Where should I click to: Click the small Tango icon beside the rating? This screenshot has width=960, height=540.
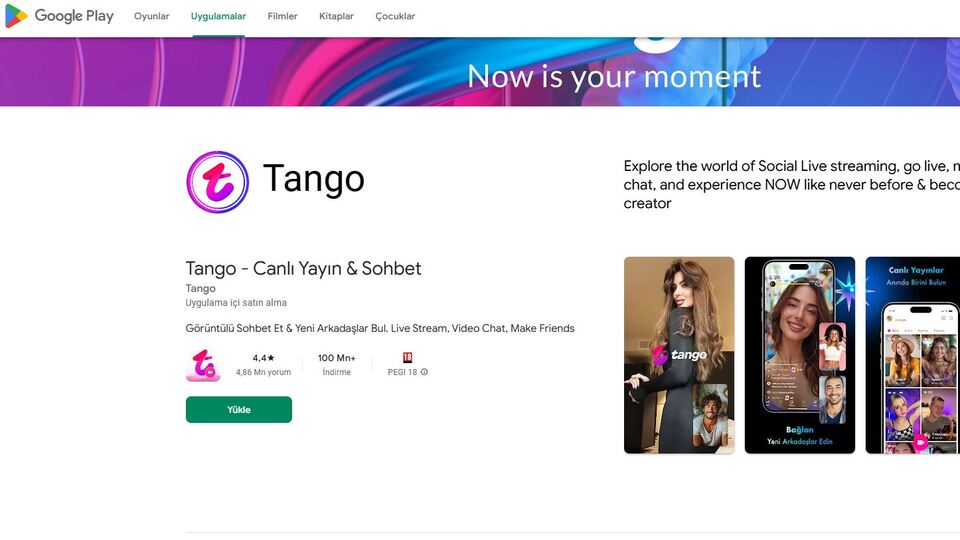(x=203, y=365)
